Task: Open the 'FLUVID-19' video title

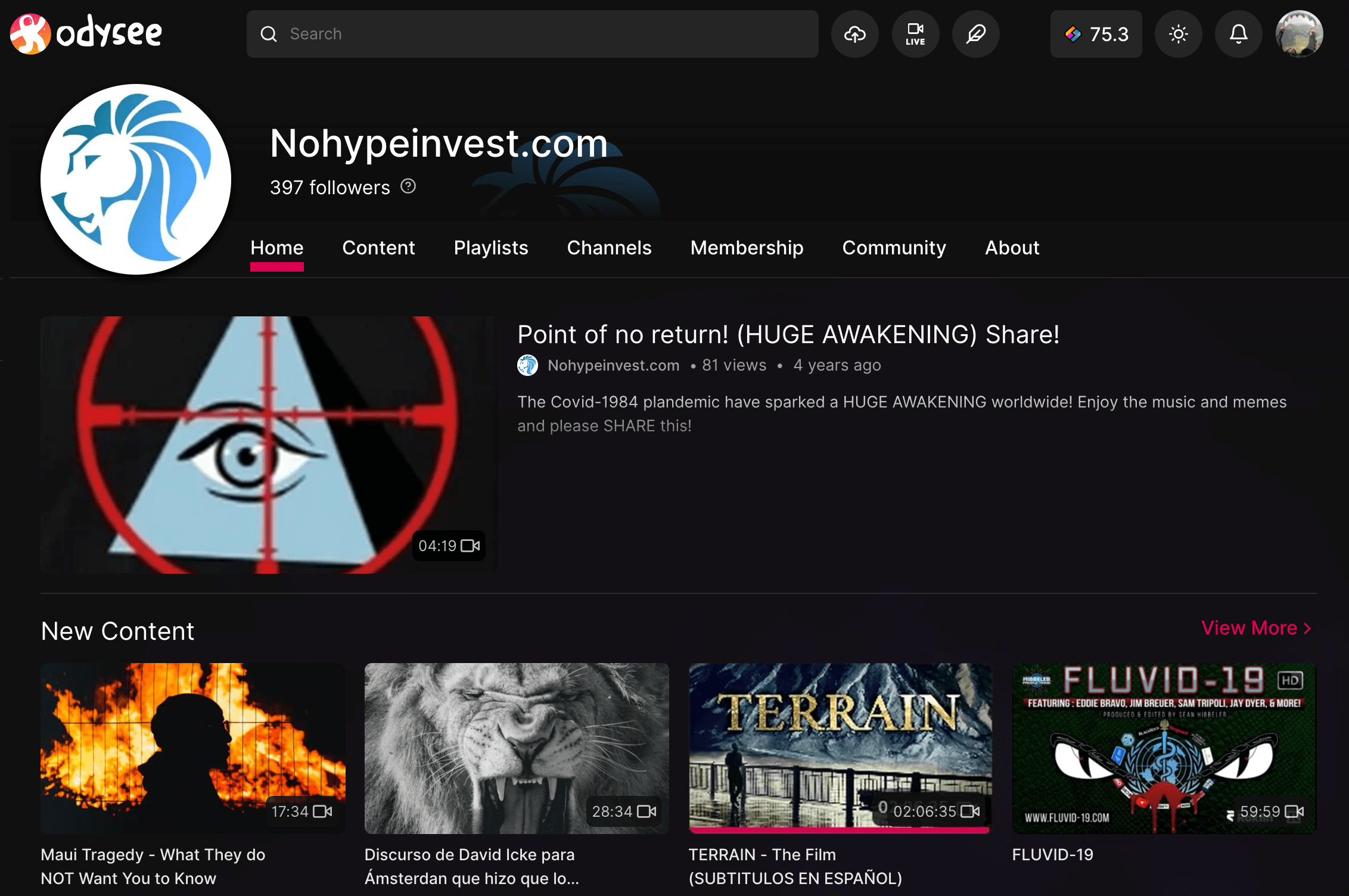Action: [1053, 854]
